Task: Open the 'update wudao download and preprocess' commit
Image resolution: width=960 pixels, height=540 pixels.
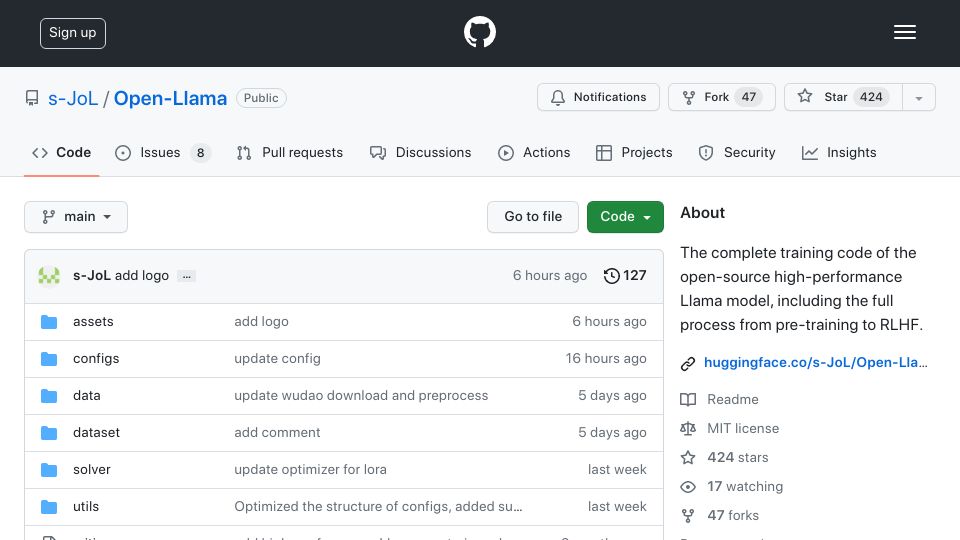Action: (x=361, y=396)
